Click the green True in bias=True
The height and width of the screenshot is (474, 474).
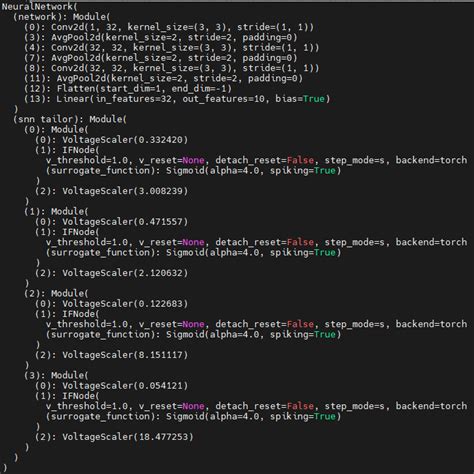pyautogui.click(x=314, y=99)
